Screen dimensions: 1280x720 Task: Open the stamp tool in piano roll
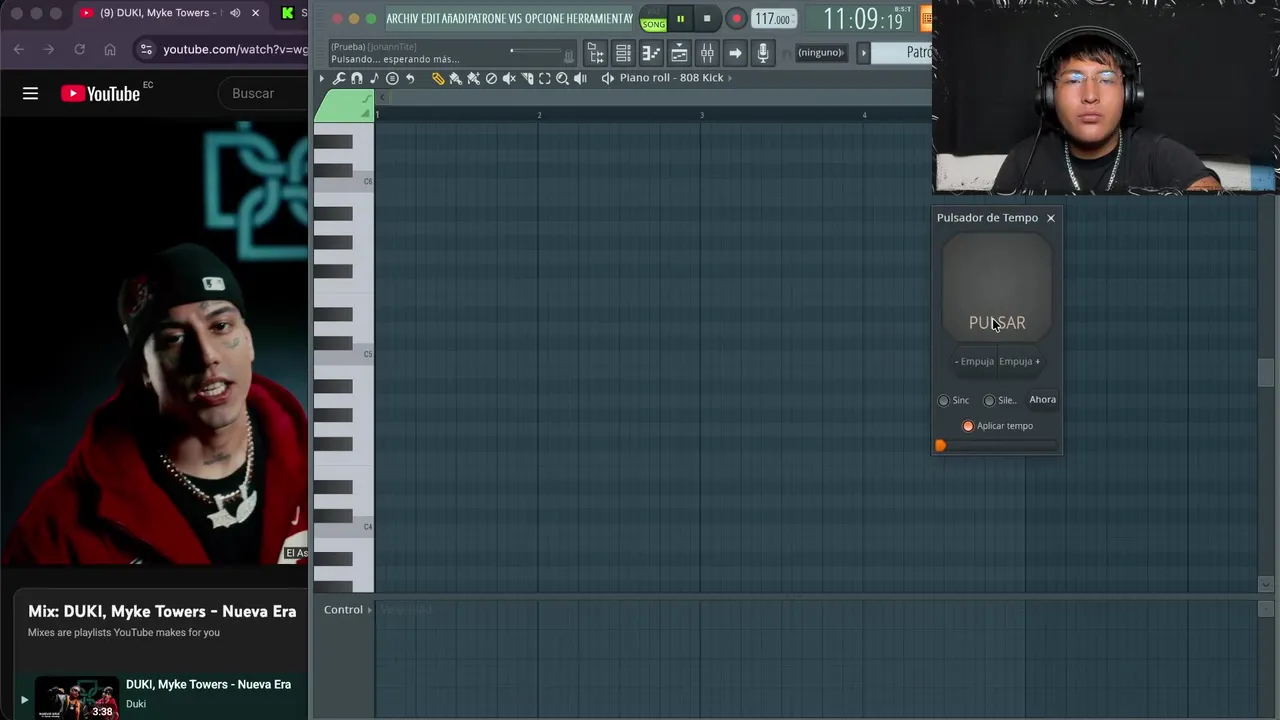coord(392,78)
